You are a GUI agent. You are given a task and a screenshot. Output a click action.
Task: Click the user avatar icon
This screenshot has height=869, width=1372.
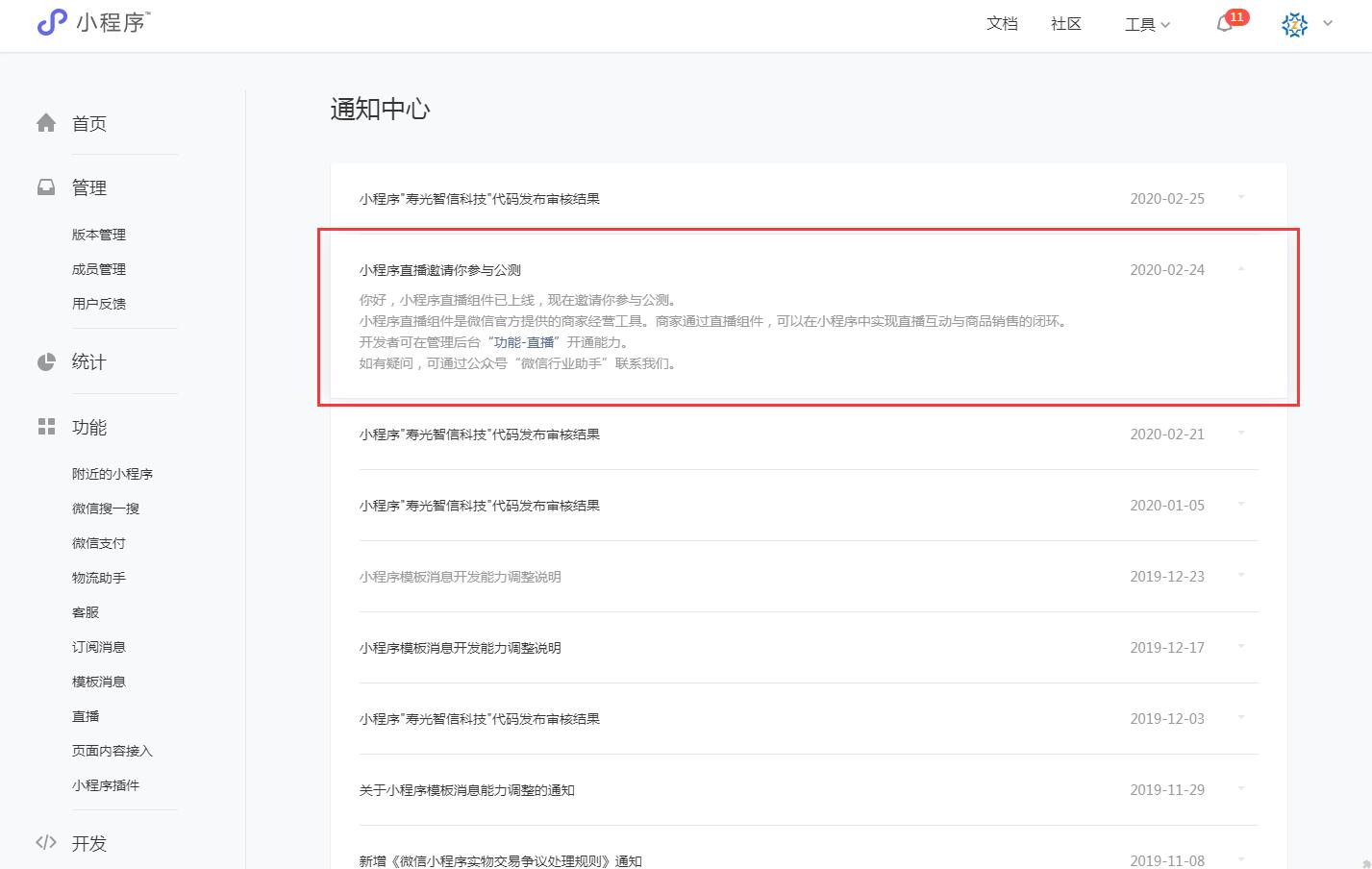point(1295,24)
